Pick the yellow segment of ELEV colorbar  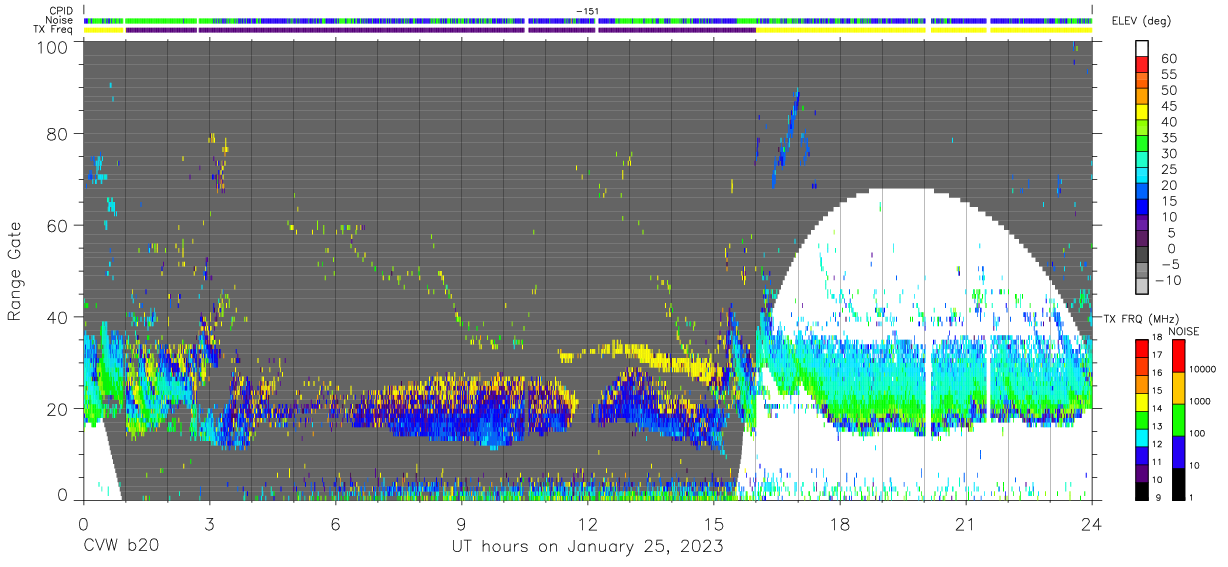1143,111
